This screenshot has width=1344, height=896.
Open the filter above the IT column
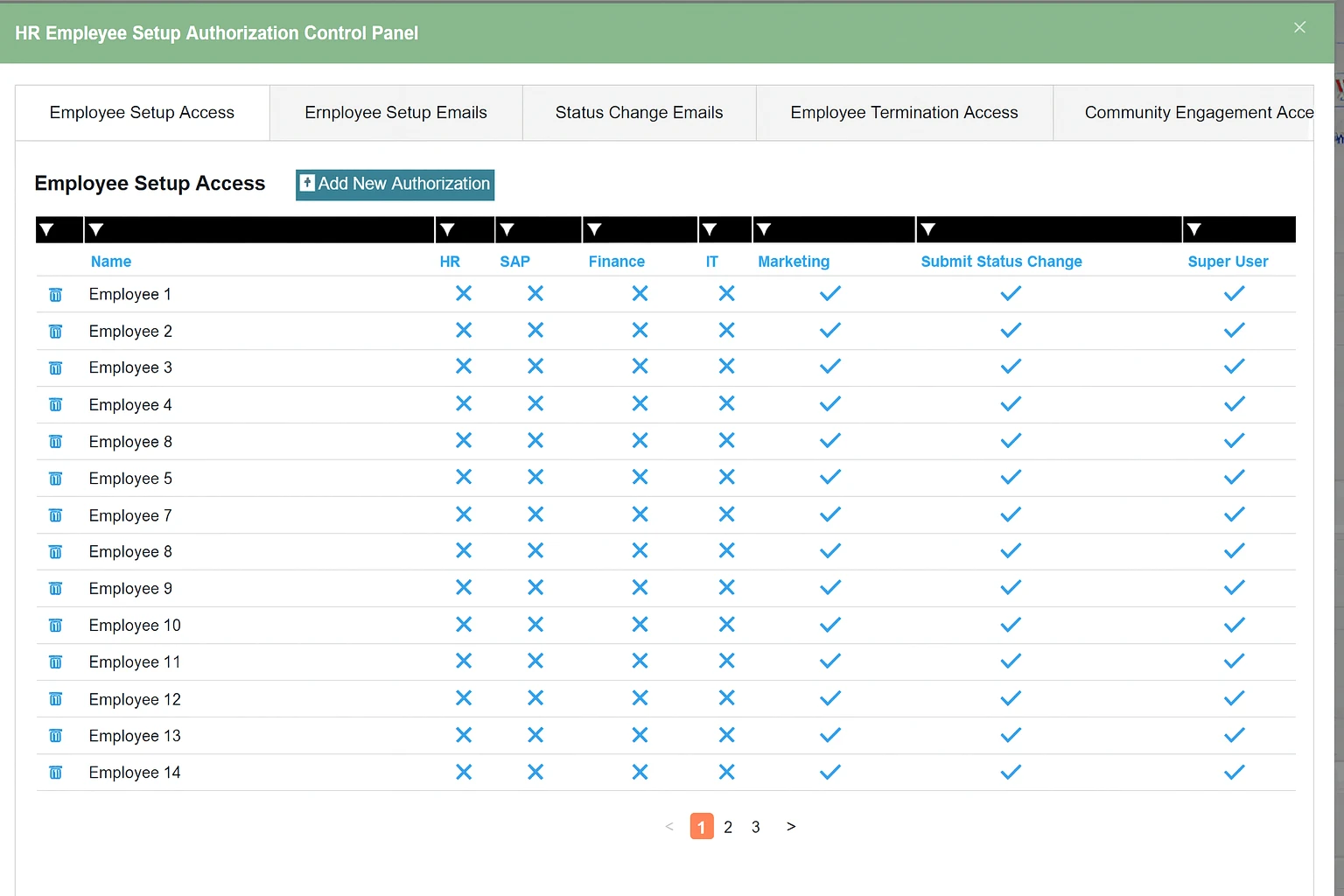710,229
